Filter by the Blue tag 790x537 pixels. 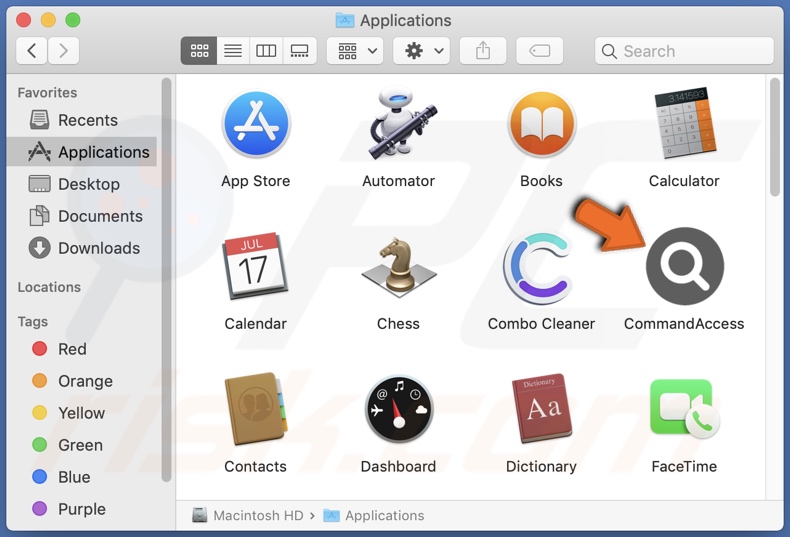(82, 477)
